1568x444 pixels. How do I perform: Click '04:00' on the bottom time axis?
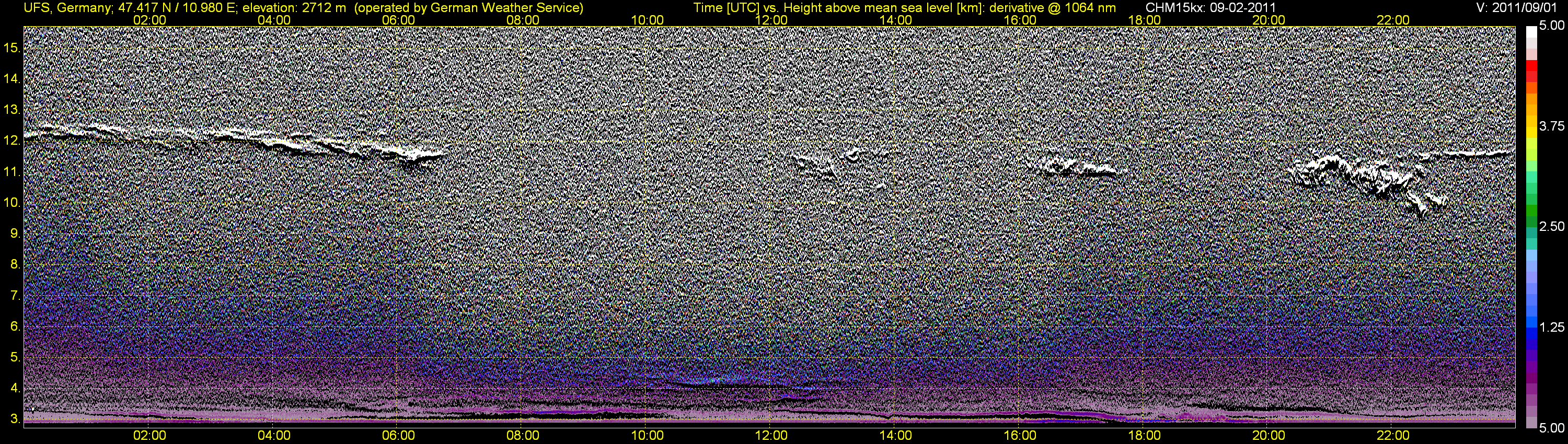pyautogui.click(x=274, y=436)
